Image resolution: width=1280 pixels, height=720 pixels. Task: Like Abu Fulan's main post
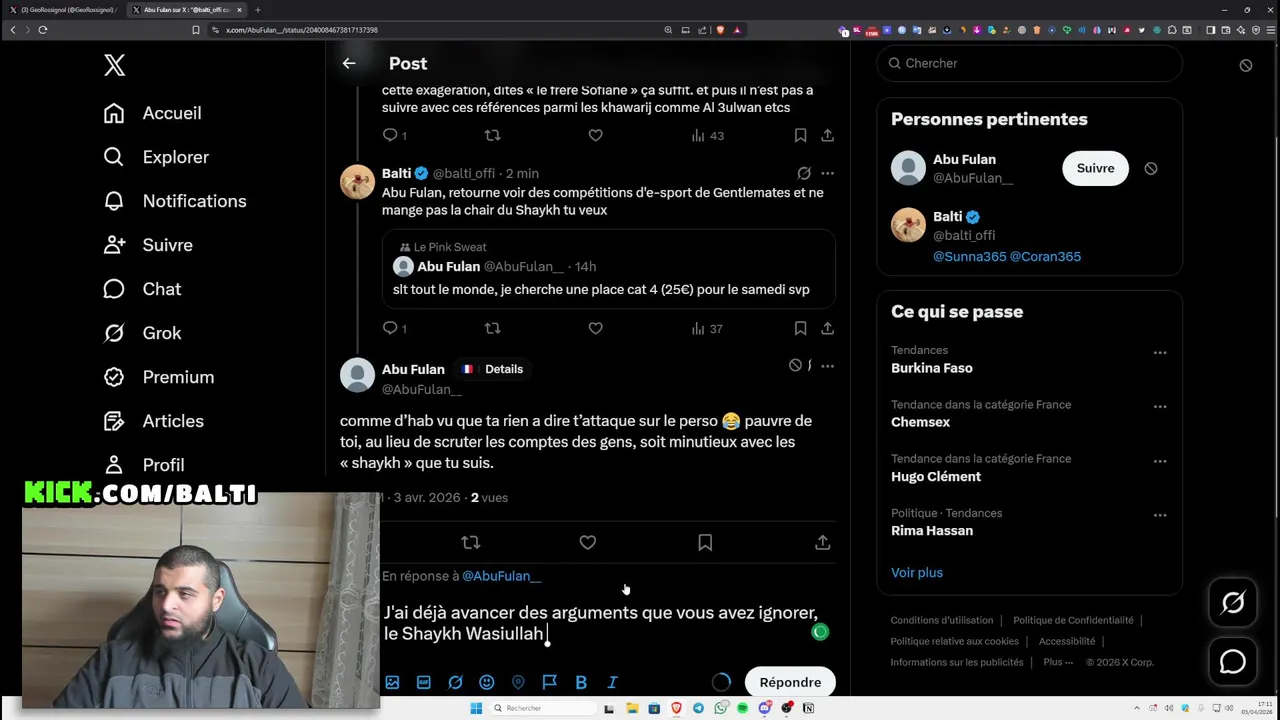[588, 542]
